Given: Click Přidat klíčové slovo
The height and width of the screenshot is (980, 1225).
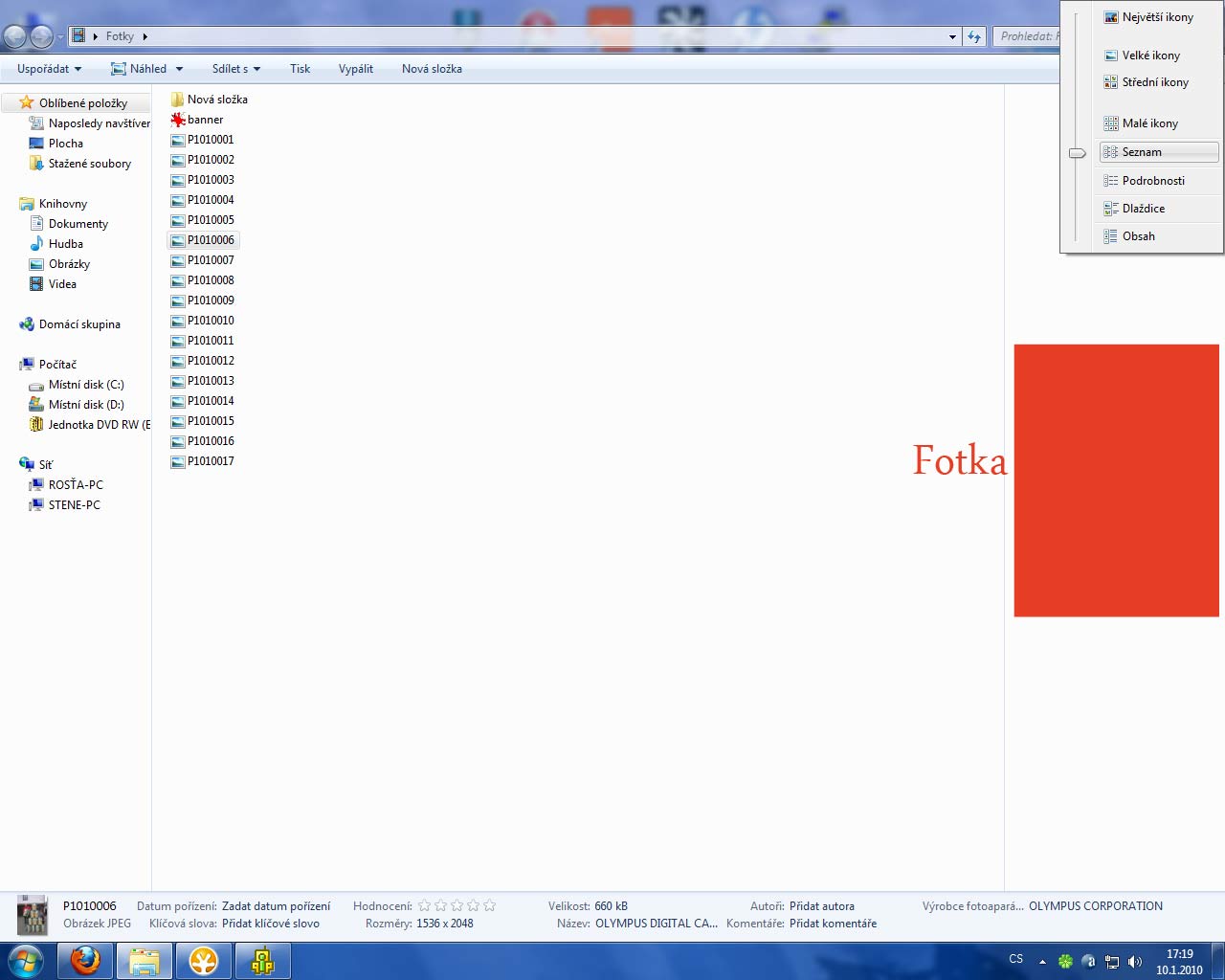Looking at the screenshot, I should pyautogui.click(x=271, y=924).
